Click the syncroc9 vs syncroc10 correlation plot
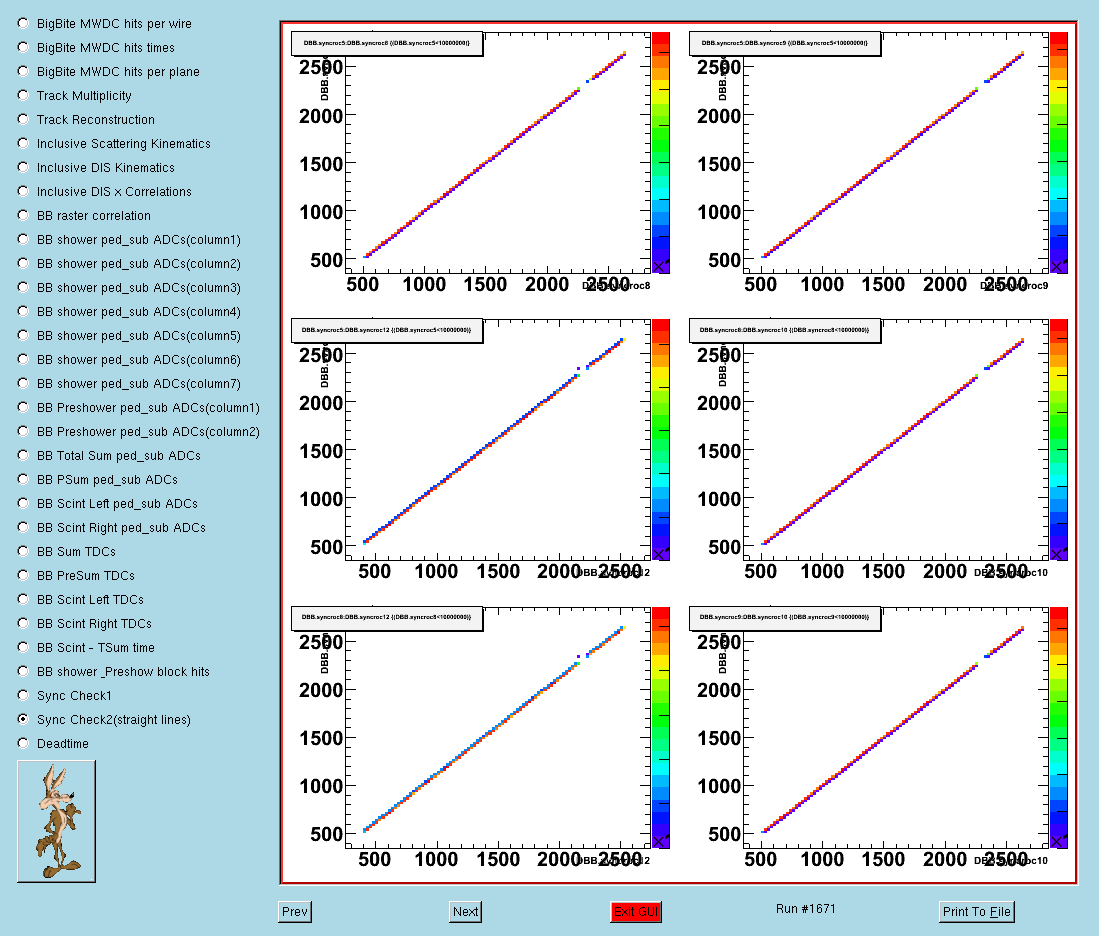Viewport: 1099px width, 936px height. coord(896,728)
